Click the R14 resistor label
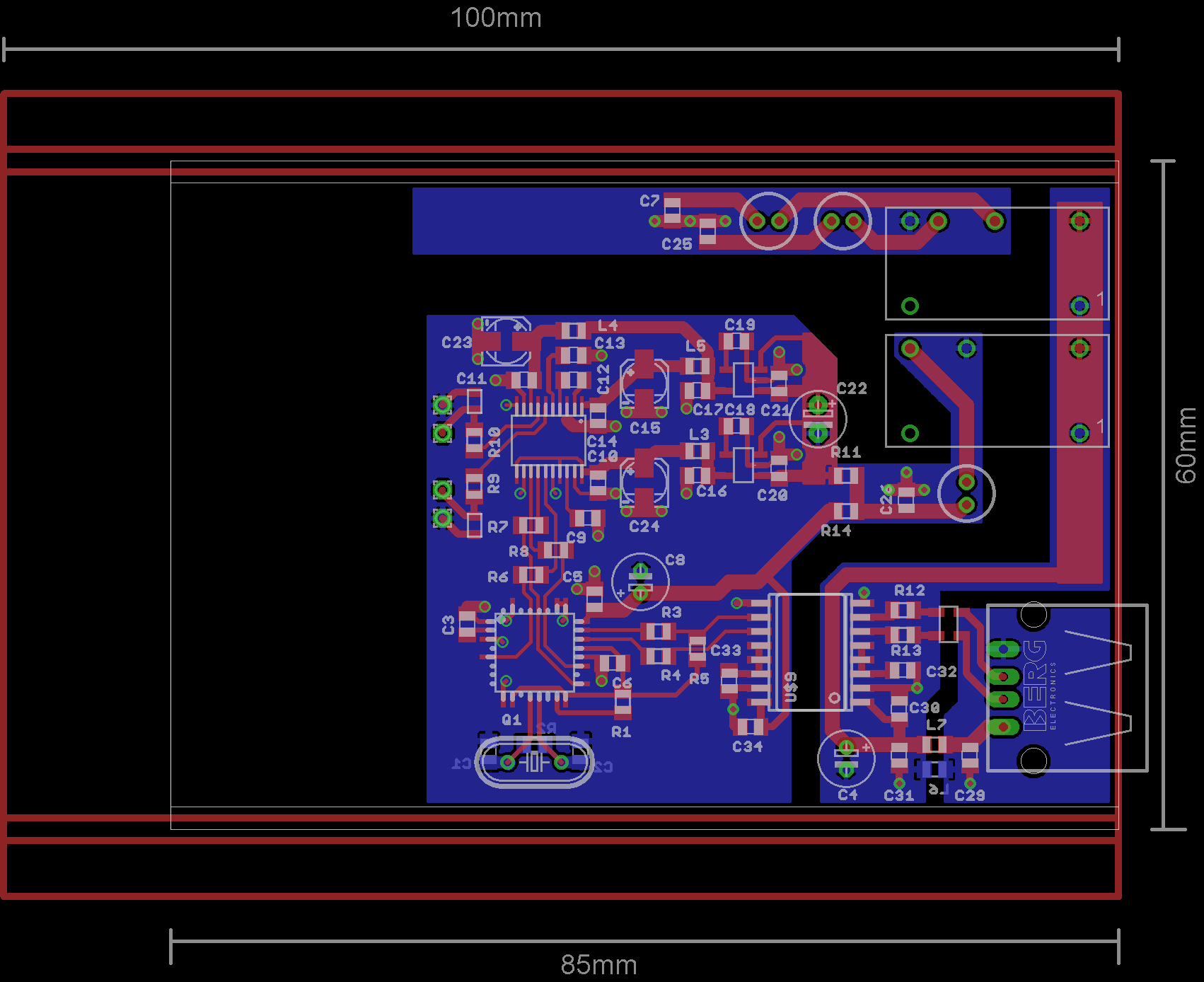The image size is (1204, 982). pos(836,531)
